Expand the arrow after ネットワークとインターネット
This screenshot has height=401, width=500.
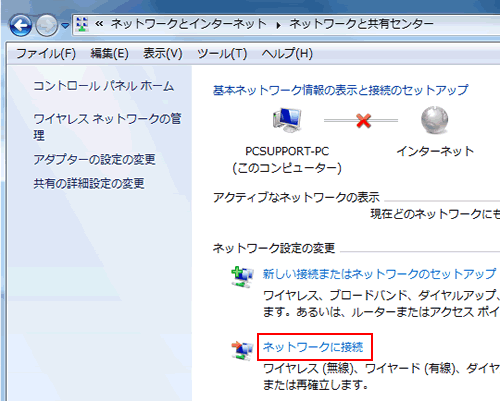[x=278, y=25]
